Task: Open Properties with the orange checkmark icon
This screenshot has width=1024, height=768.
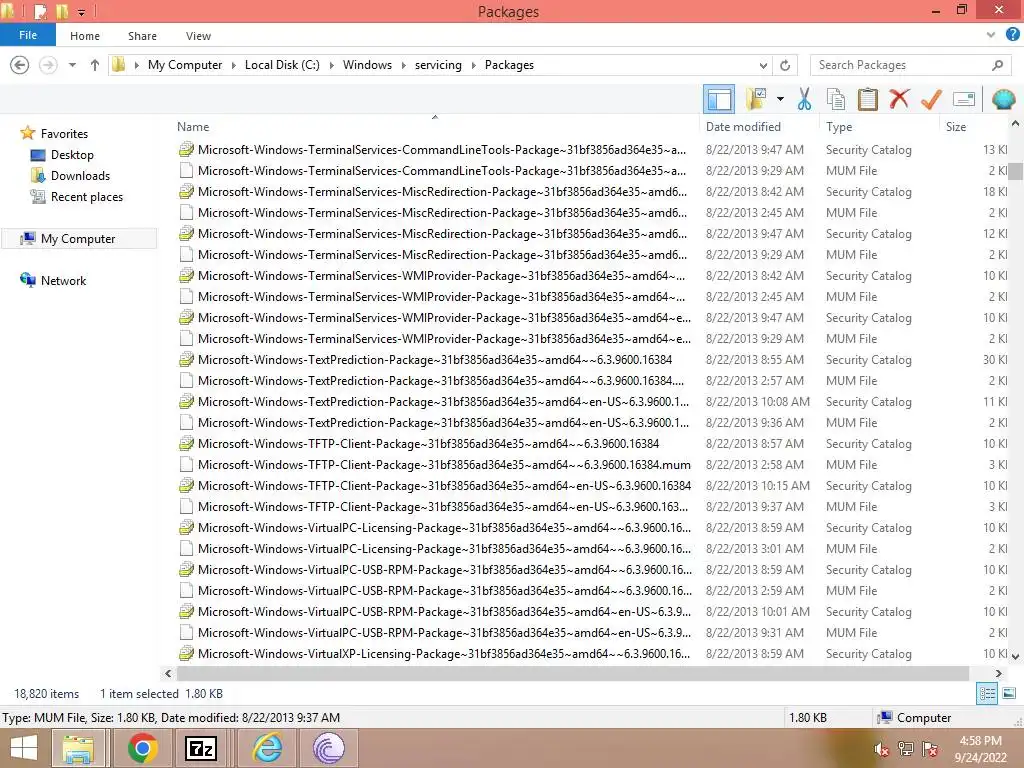Action: [931, 99]
